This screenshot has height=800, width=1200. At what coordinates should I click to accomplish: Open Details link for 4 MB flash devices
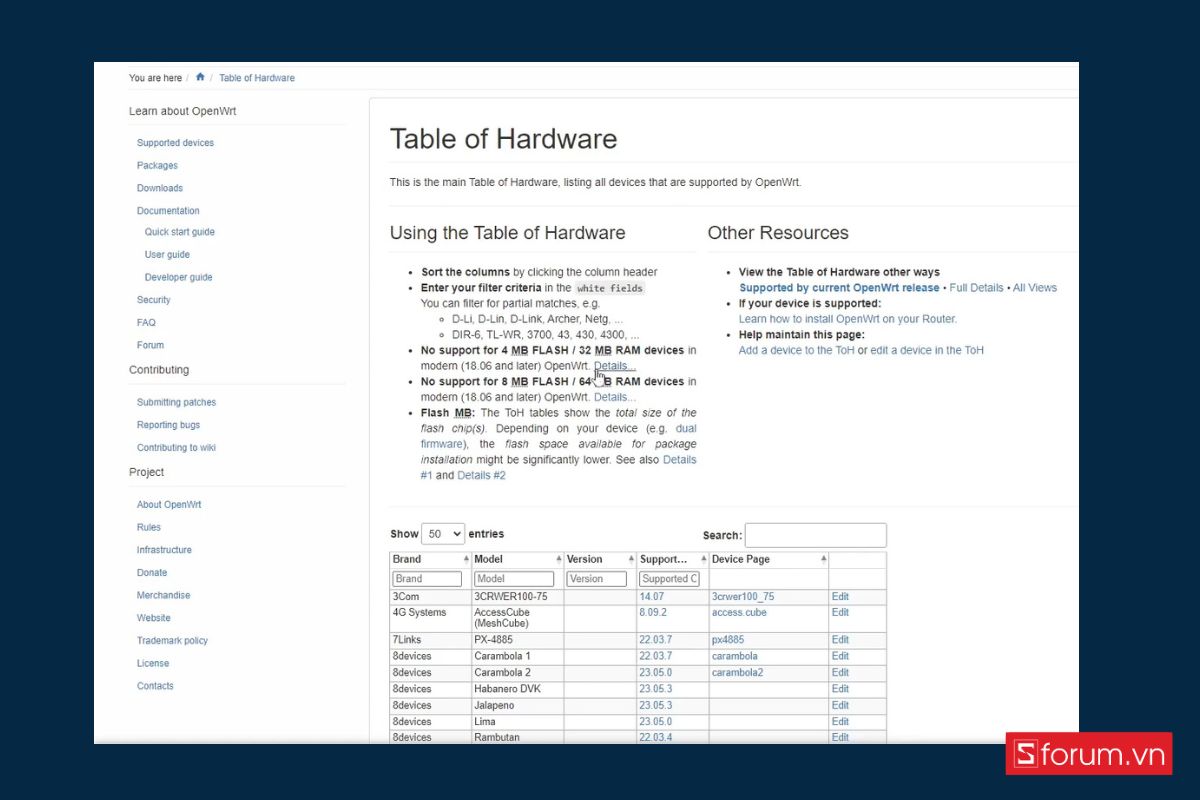click(x=614, y=366)
